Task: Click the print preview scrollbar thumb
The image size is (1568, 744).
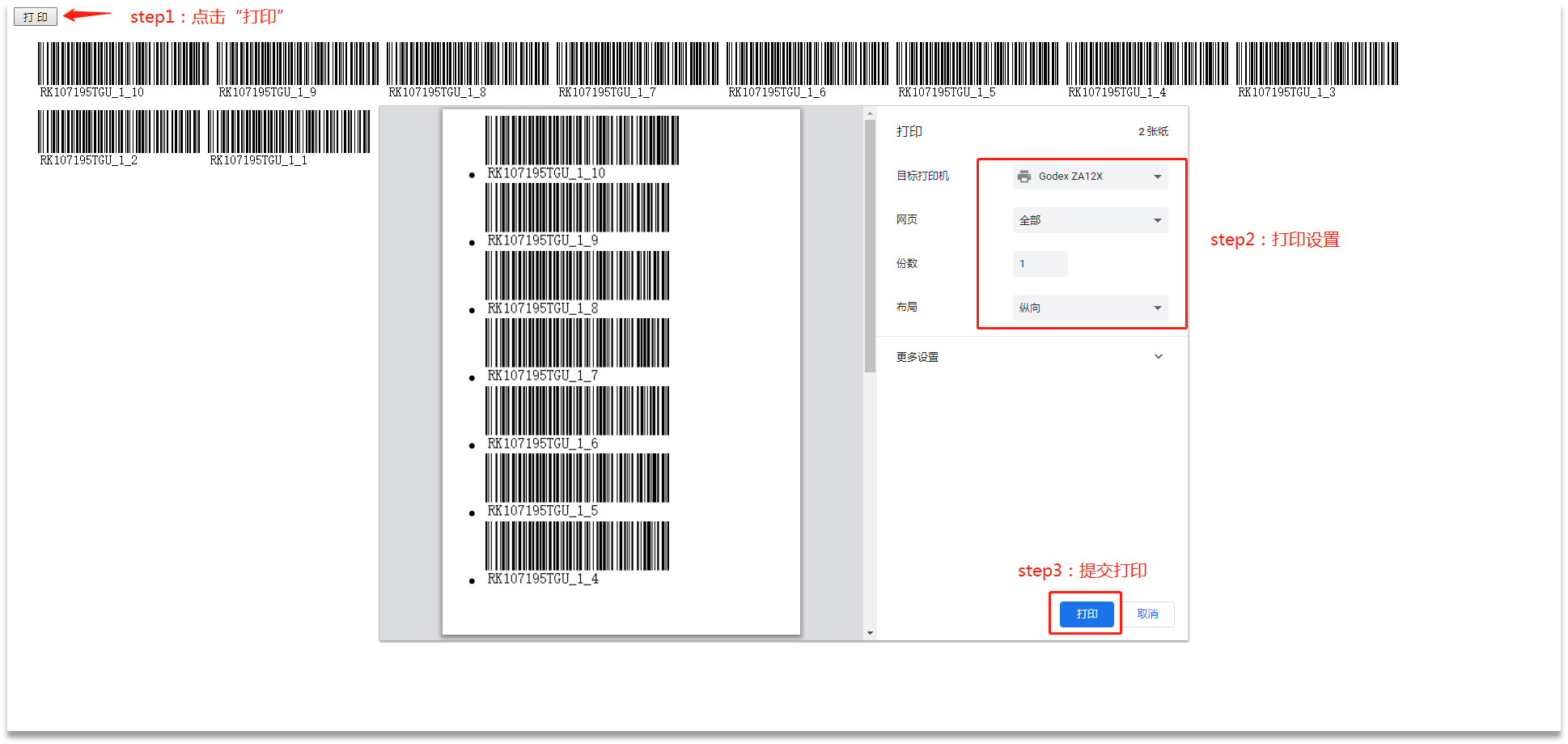Action: point(870,243)
